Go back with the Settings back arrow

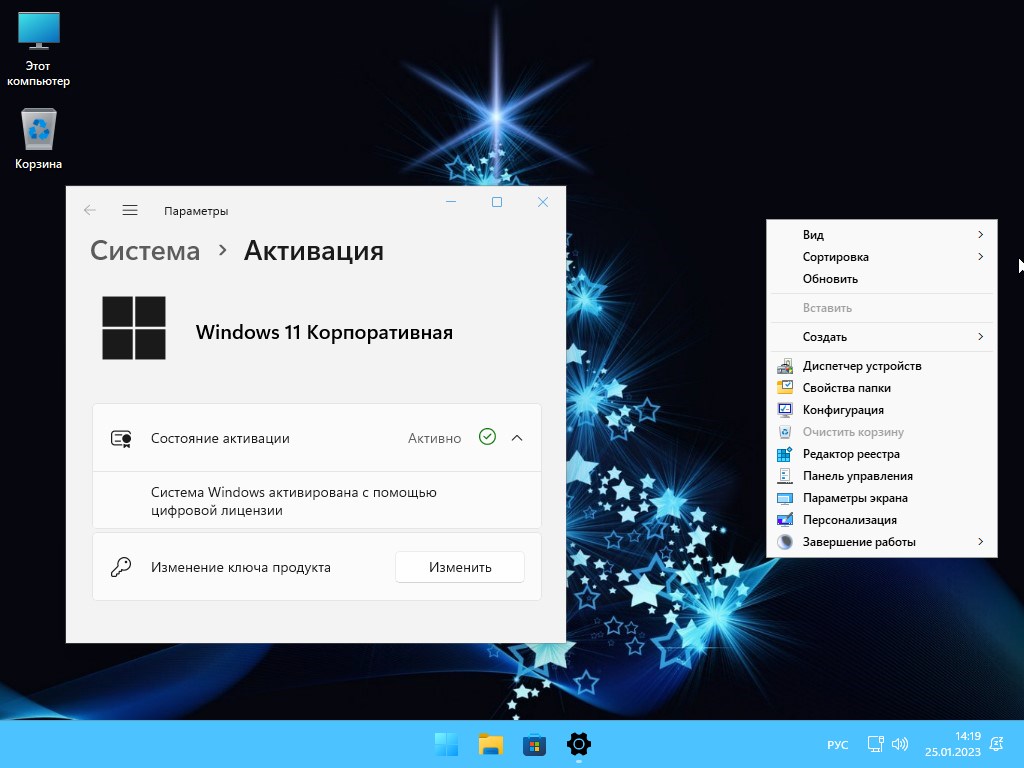point(90,210)
